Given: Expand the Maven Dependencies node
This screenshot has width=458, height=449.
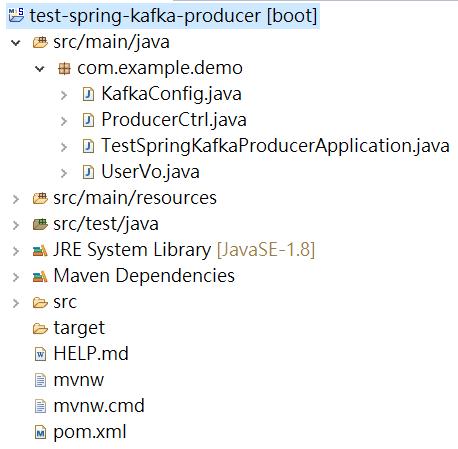Looking at the screenshot, I should (16, 277).
